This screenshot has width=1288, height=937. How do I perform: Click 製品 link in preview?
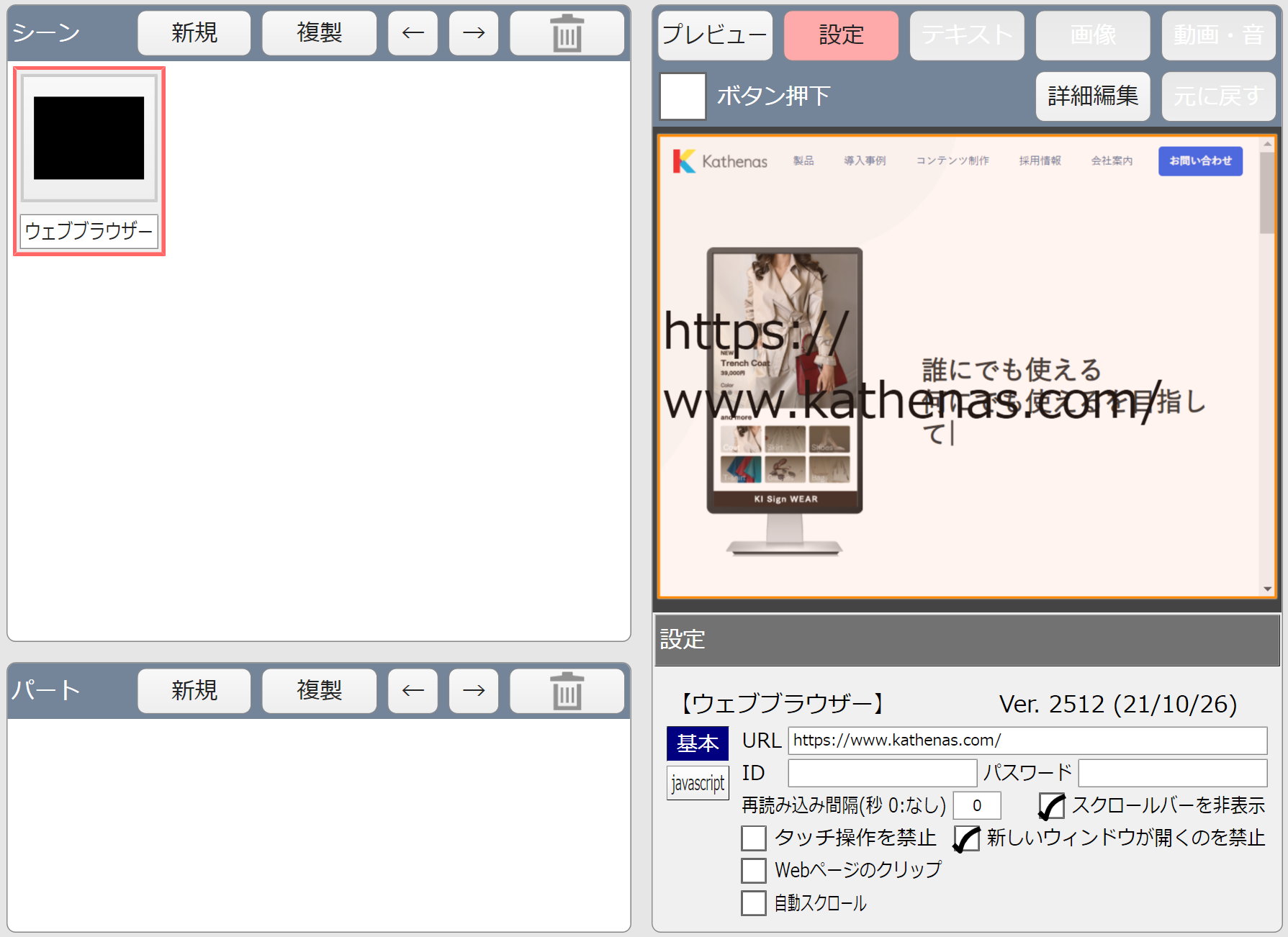(803, 161)
